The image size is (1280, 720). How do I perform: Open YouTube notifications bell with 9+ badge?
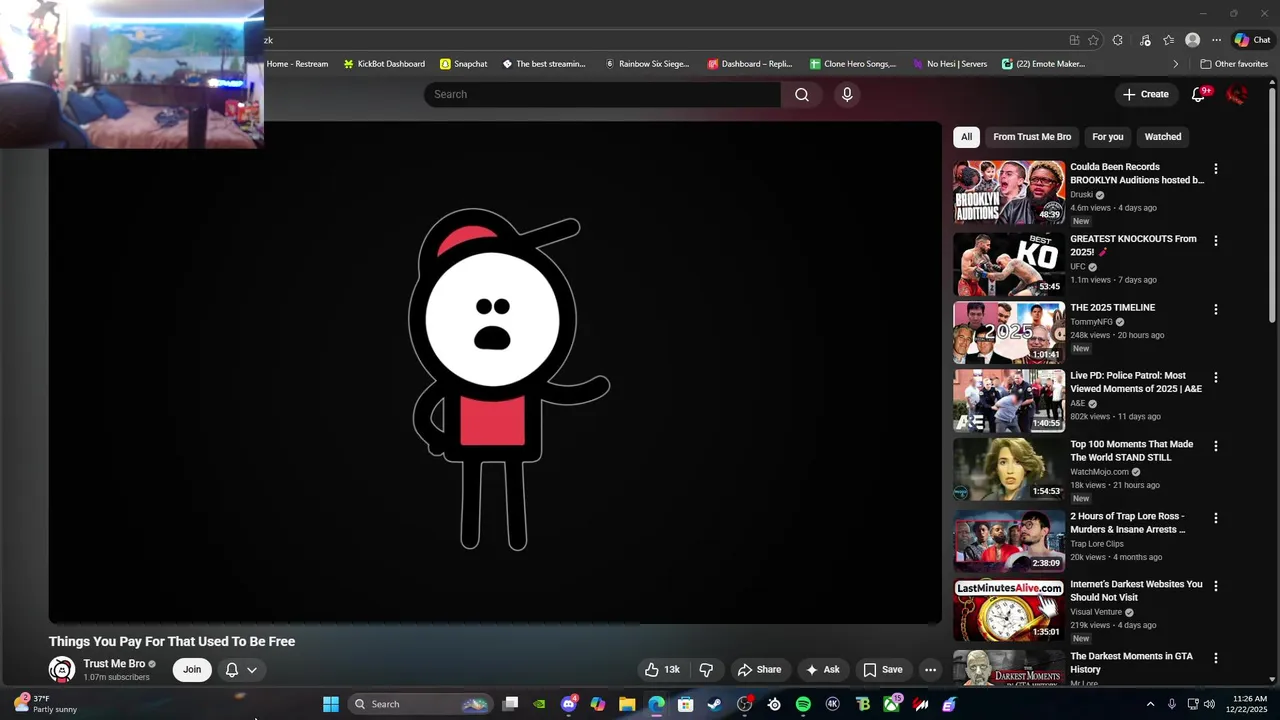(1199, 94)
